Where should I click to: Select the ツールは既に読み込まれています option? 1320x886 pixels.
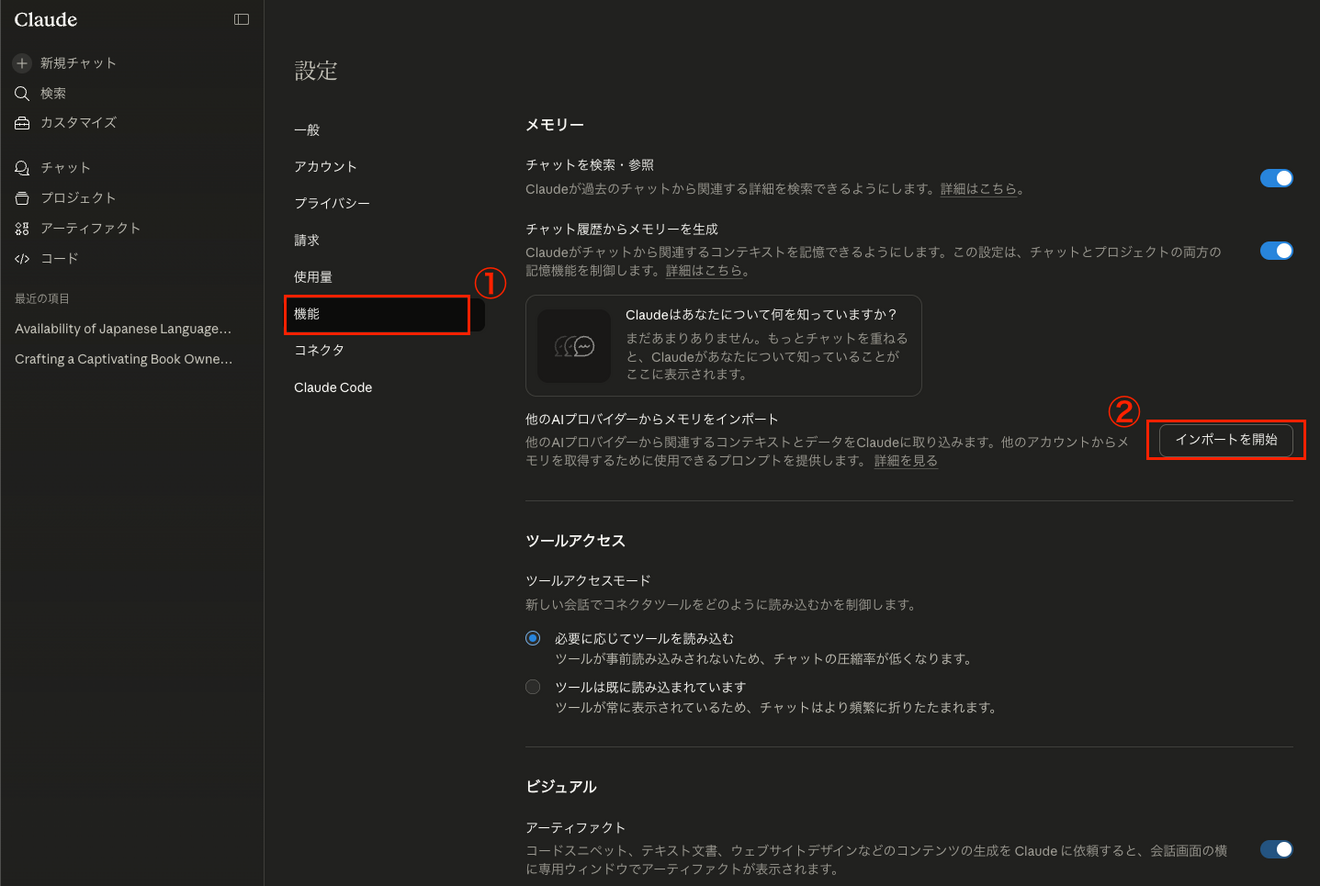click(x=532, y=686)
